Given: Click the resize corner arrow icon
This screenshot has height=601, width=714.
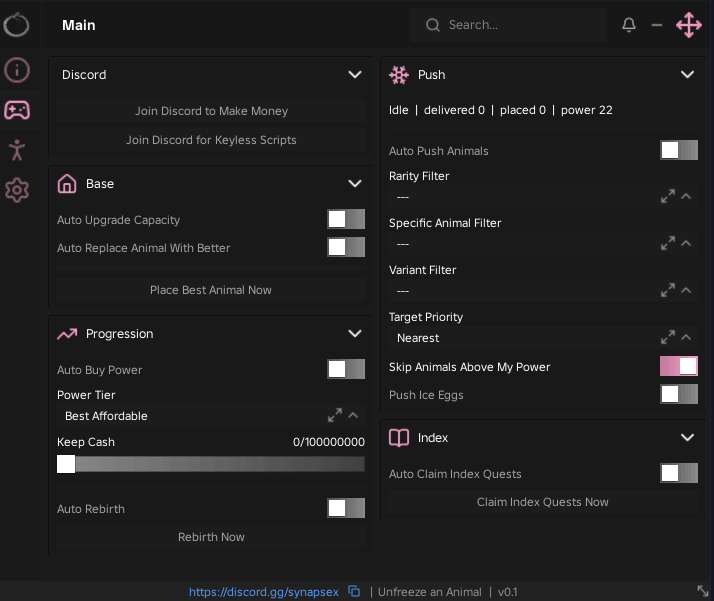Looking at the screenshot, I should (x=703, y=591).
